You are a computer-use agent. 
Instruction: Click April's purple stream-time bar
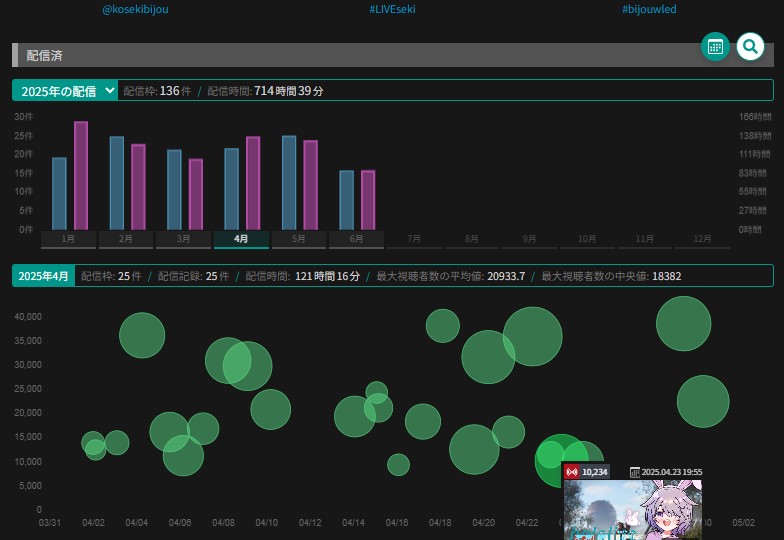tap(253, 183)
